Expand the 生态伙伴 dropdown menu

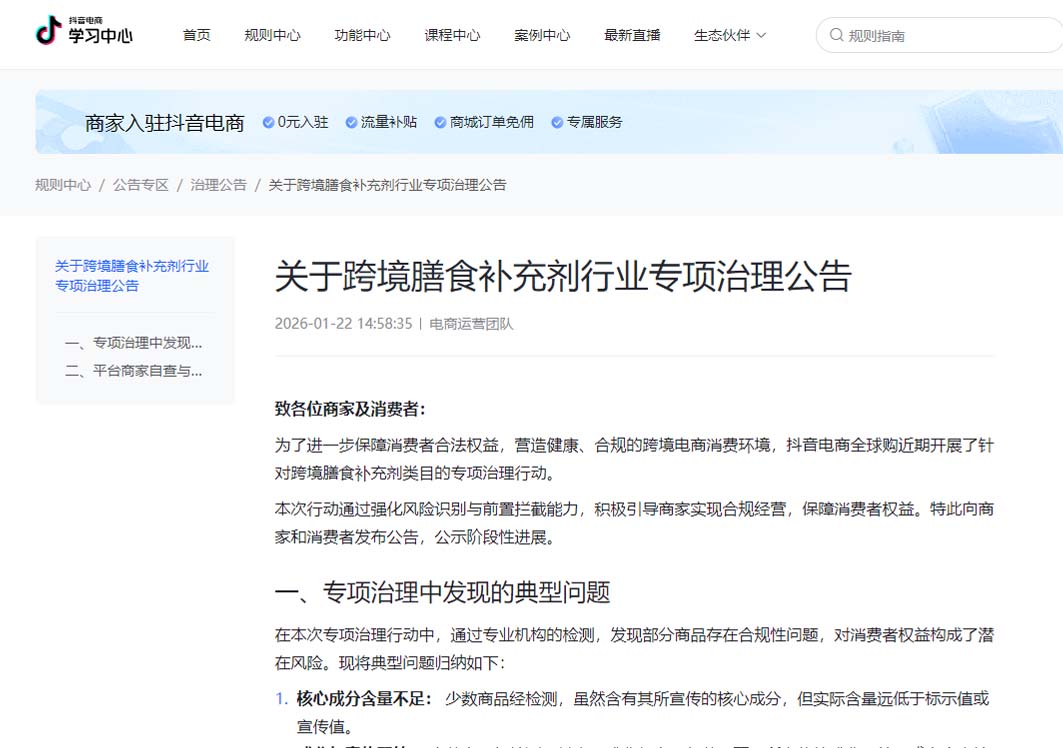[722, 33]
